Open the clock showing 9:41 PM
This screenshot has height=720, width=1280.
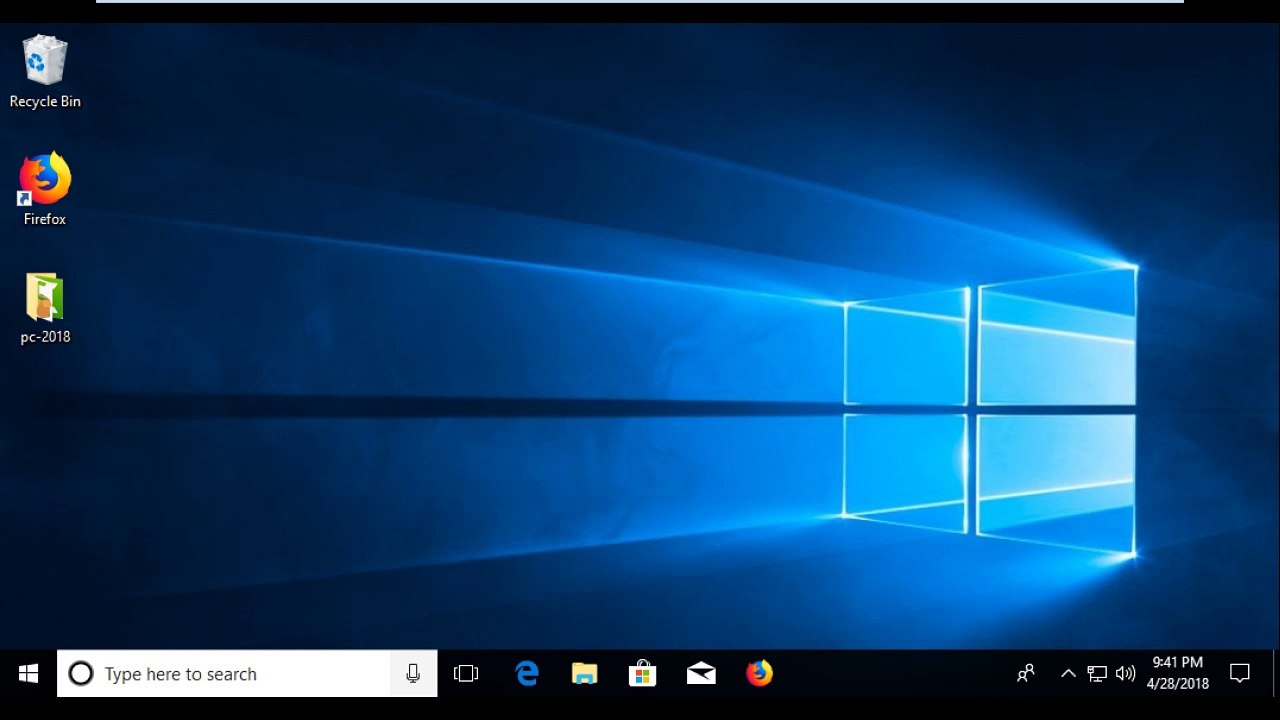(1178, 674)
